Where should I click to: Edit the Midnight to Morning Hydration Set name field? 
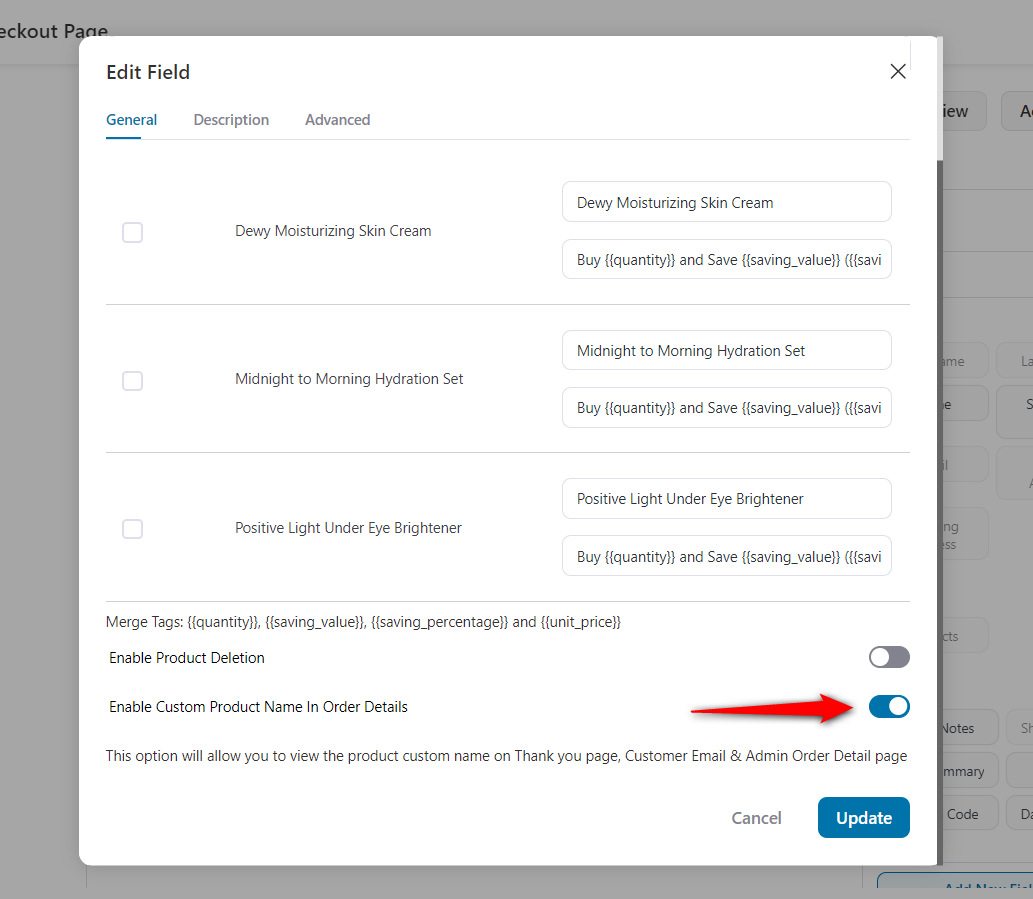tap(726, 350)
